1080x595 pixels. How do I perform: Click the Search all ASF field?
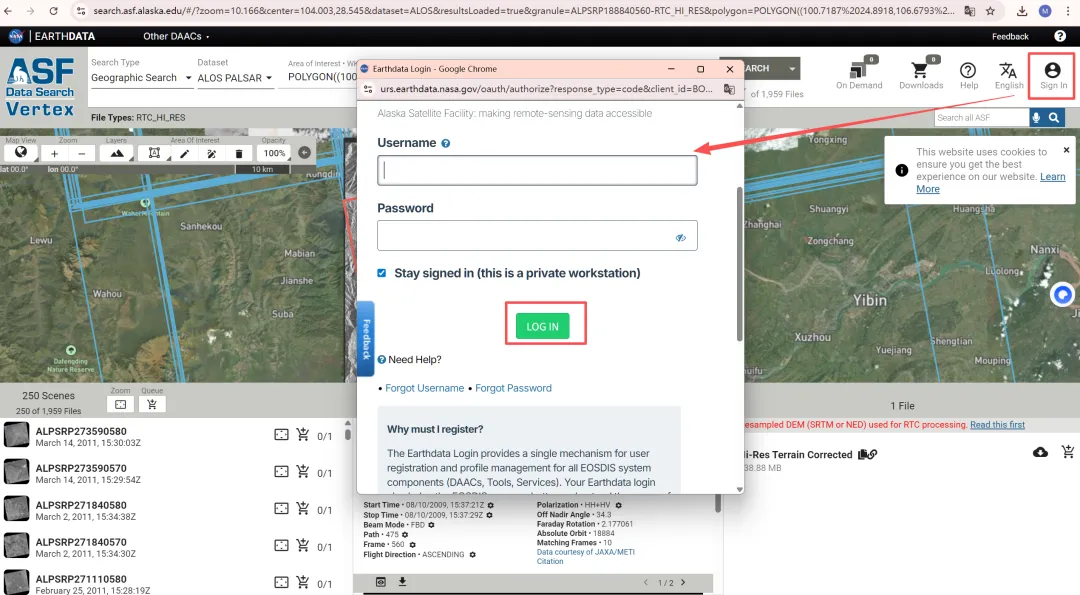[981, 118]
